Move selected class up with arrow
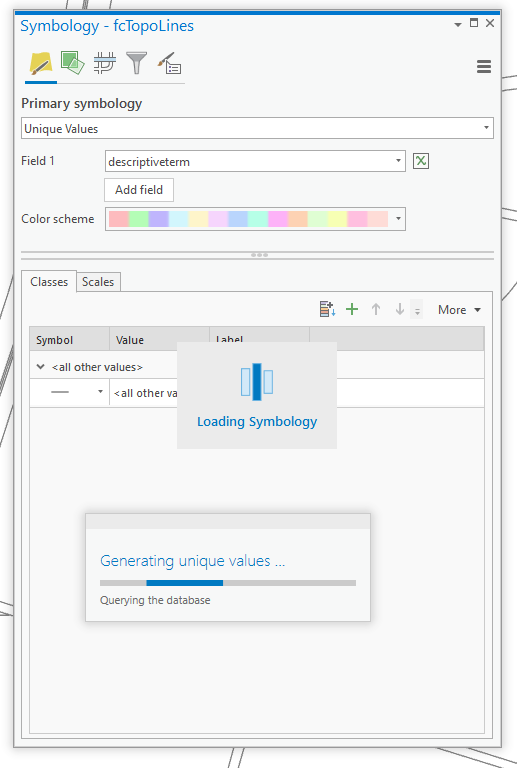This screenshot has width=517, height=768. pos(376,309)
